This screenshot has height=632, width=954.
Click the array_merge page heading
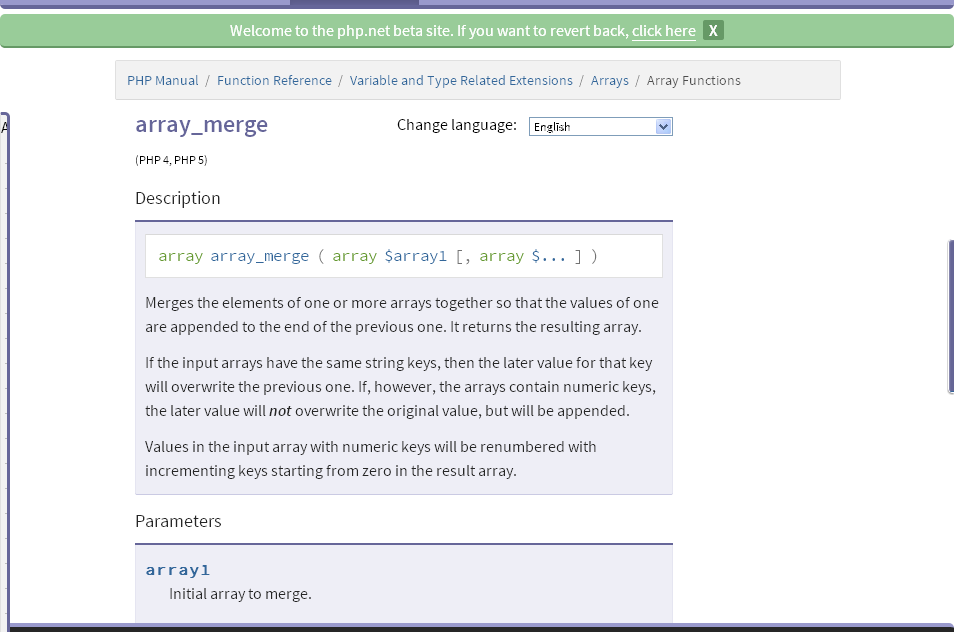[201, 125]
